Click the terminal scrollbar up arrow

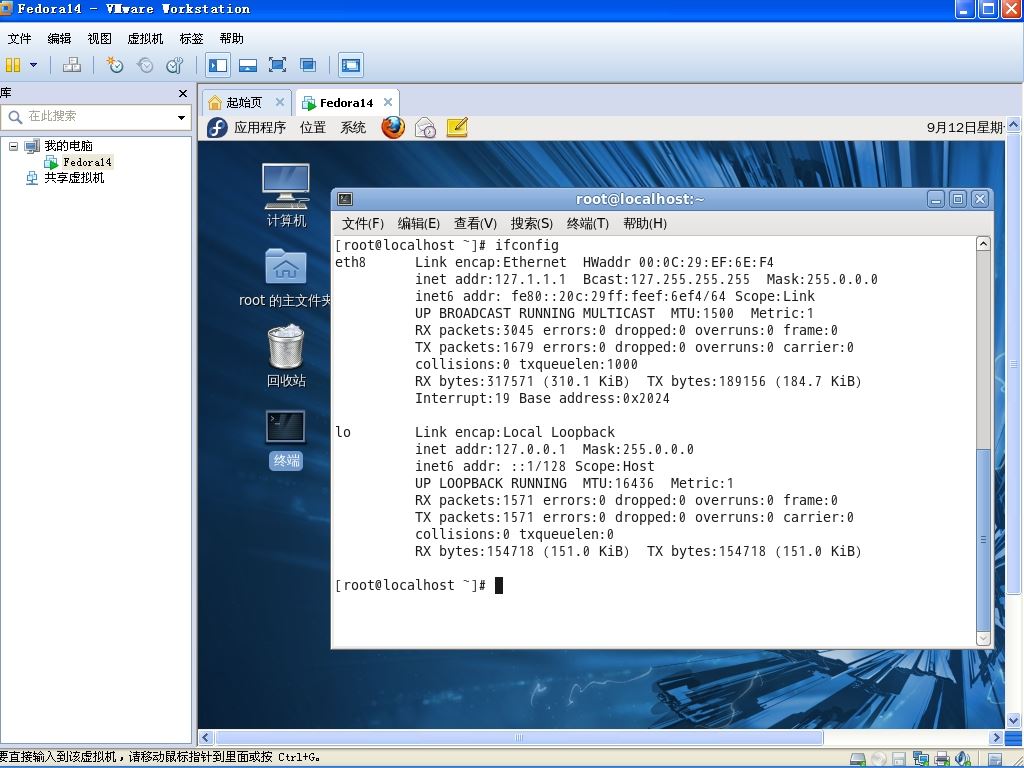coord(983,244)
